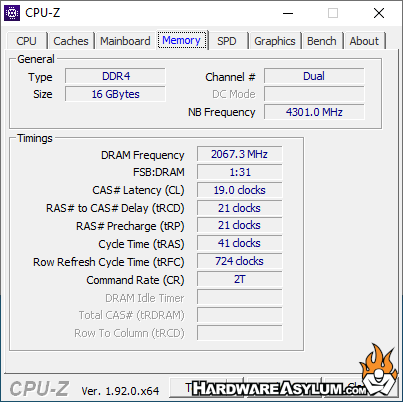Click the FSB:DRAM ratio 1:31 field
Viewport: 403px width, 402px height.
point(239,172)
